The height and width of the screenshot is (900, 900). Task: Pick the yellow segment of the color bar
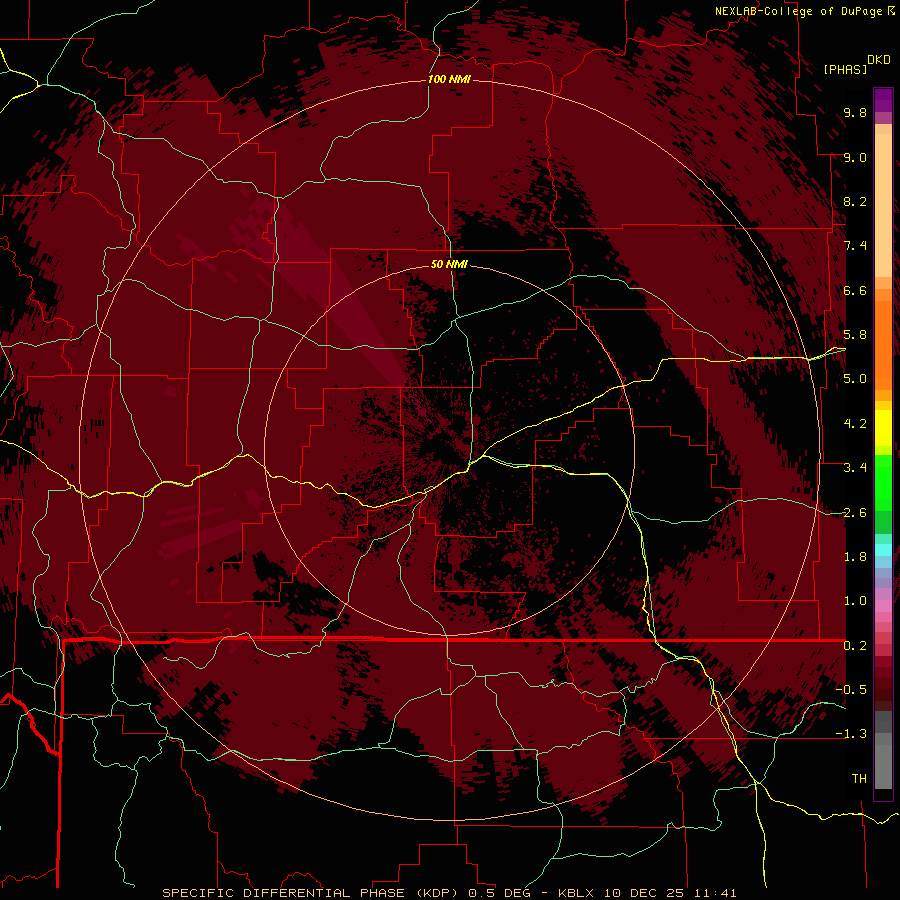883,428
